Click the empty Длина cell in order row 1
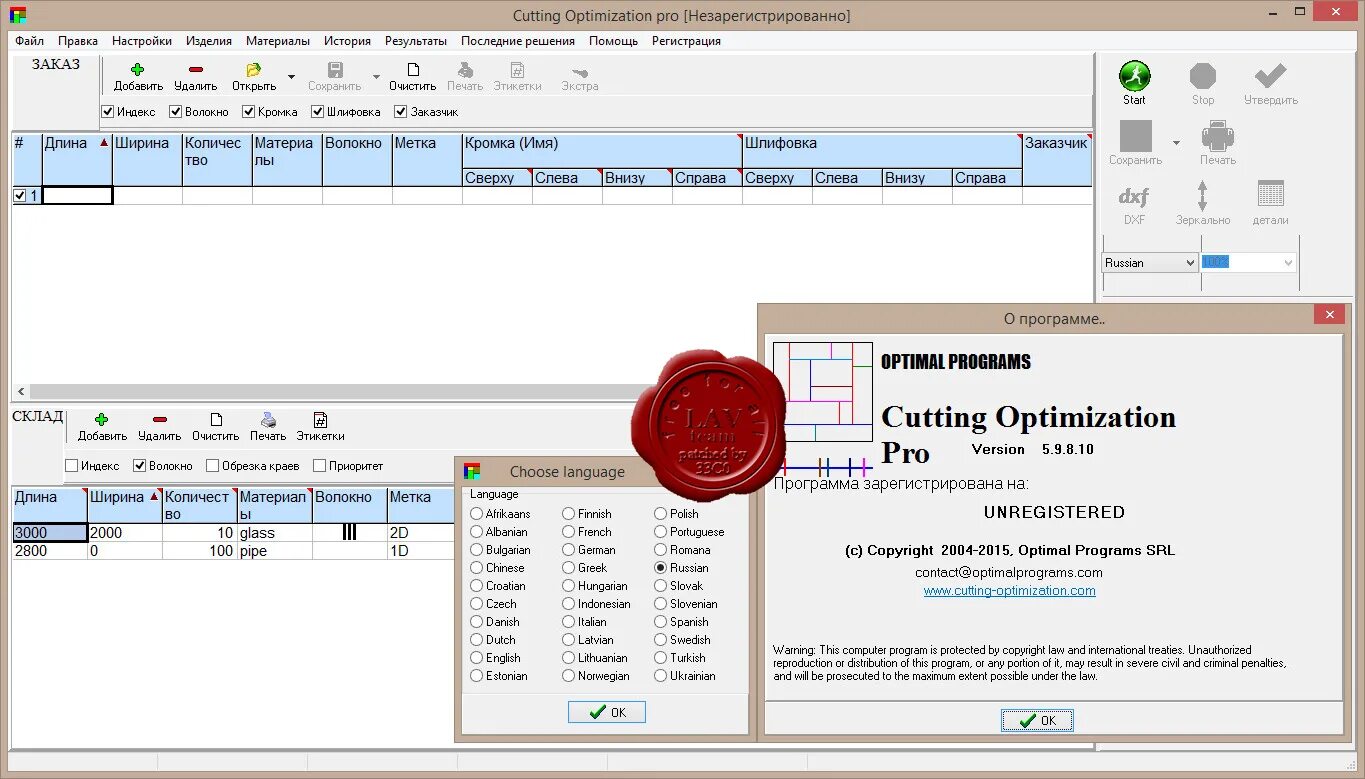Image resolution: width=1365 pixels, height=779 pixels. click(x=77, y=196)
